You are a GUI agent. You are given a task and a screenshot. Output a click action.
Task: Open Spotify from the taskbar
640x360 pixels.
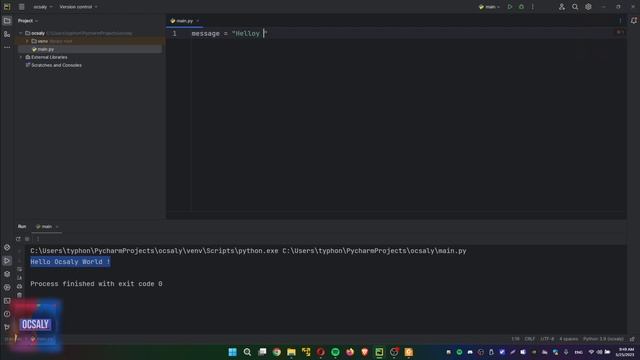coord(335,352)
